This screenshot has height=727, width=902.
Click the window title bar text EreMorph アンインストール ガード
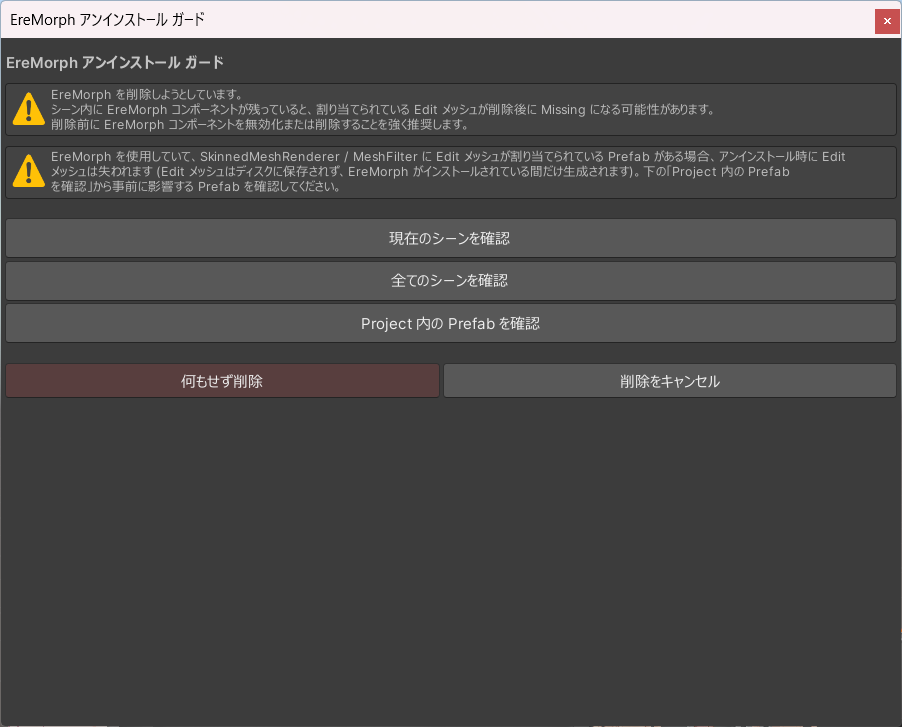click(x=108, y=20)
